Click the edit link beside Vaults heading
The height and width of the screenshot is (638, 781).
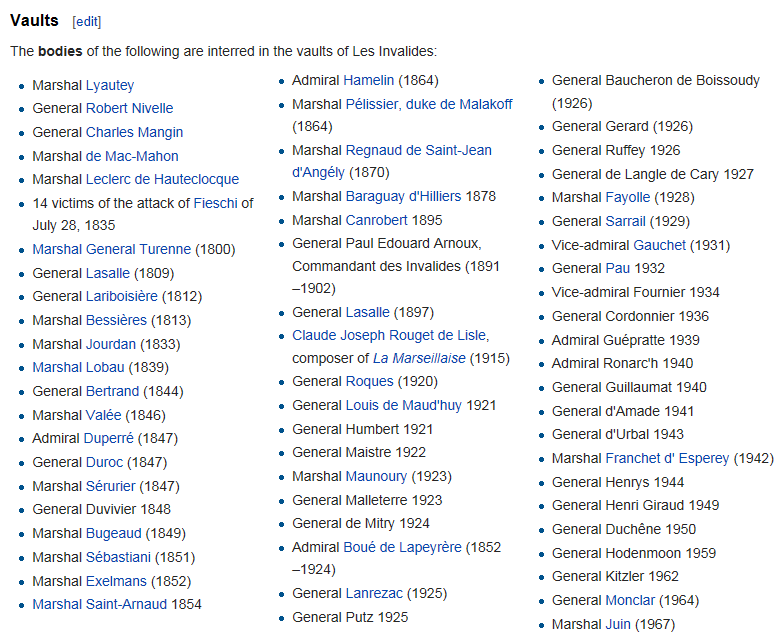87,22
